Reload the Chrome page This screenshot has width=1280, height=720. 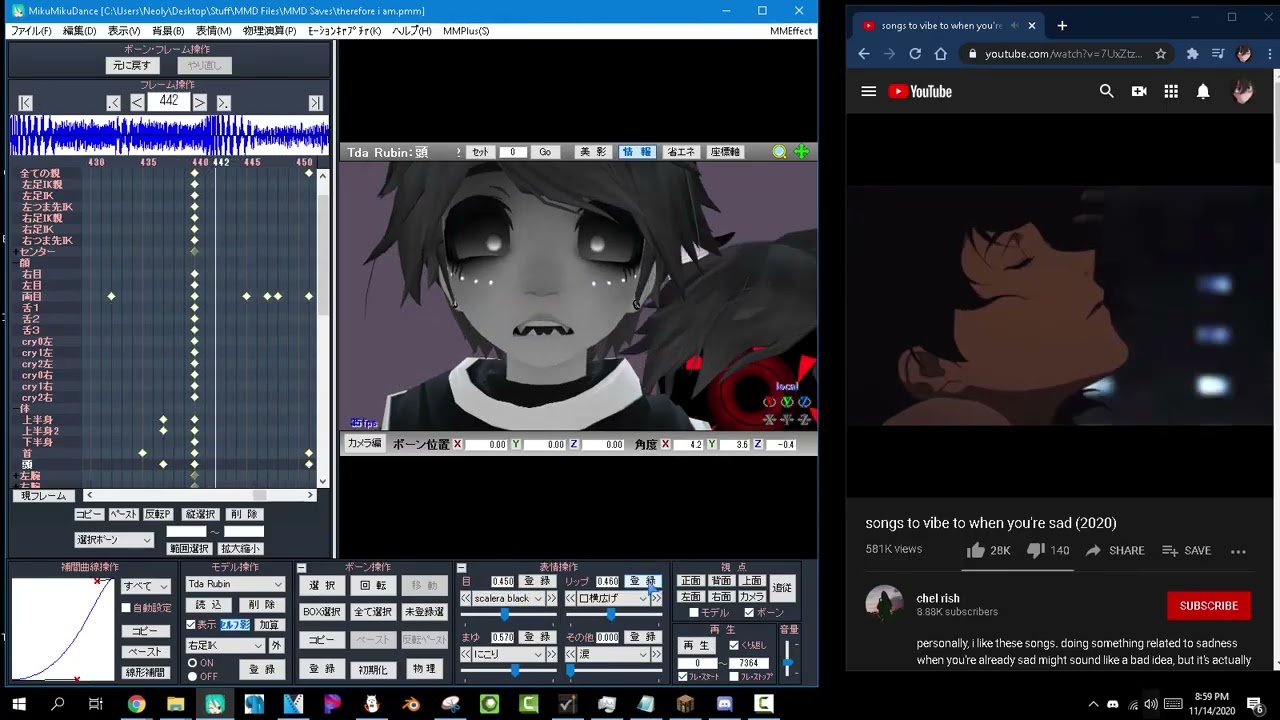(915, 54)
